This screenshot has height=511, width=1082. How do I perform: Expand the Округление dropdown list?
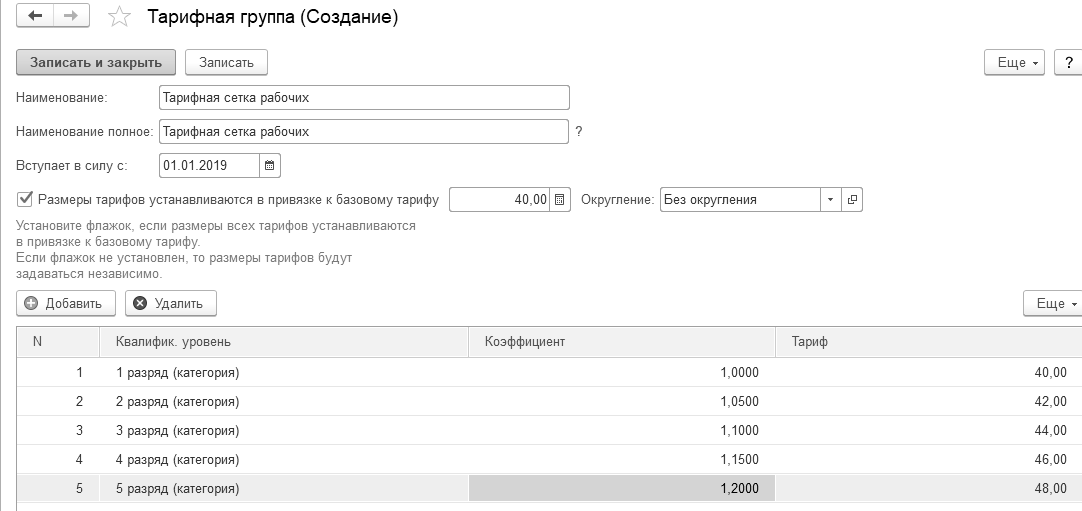click(x=830, y=199)
